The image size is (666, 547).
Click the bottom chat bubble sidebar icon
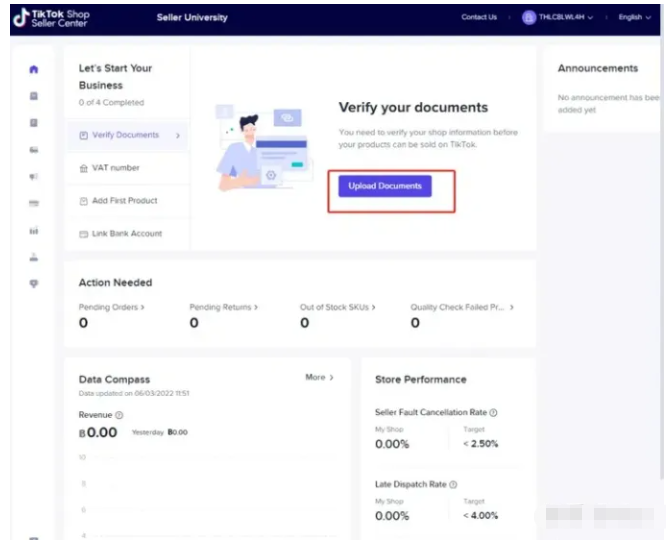[x=34, y=284]
